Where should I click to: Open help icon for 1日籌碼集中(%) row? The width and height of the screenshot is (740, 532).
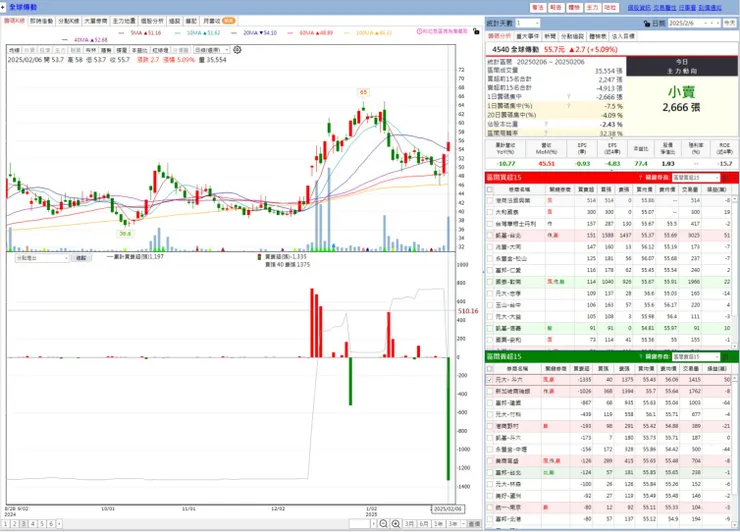point(568,106)
